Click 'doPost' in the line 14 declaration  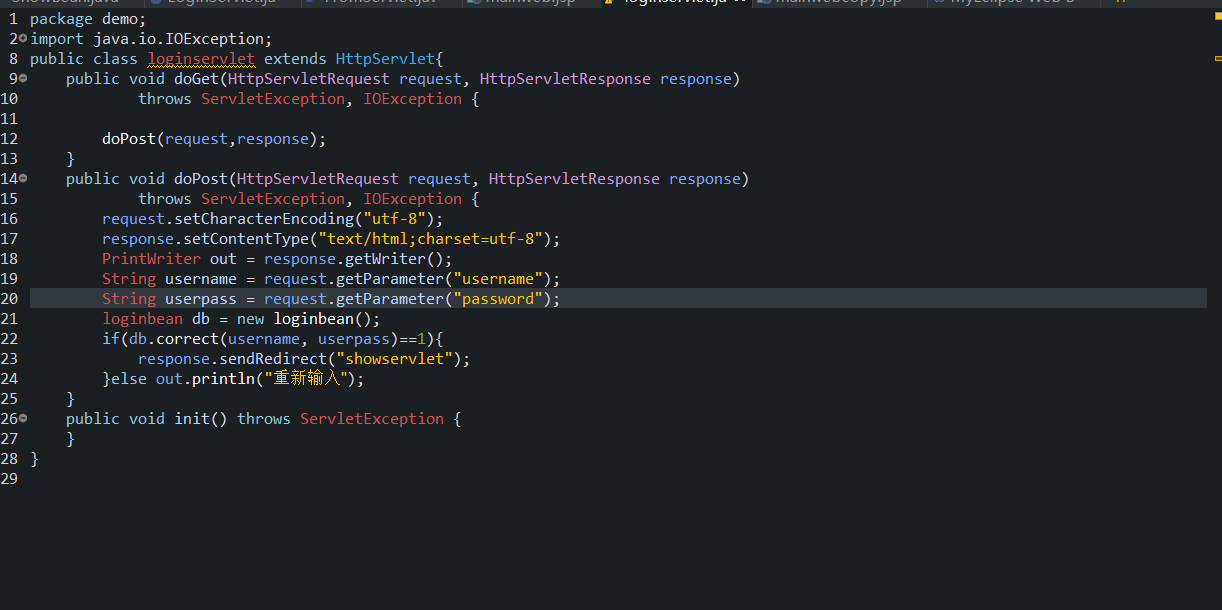(201, 179)
